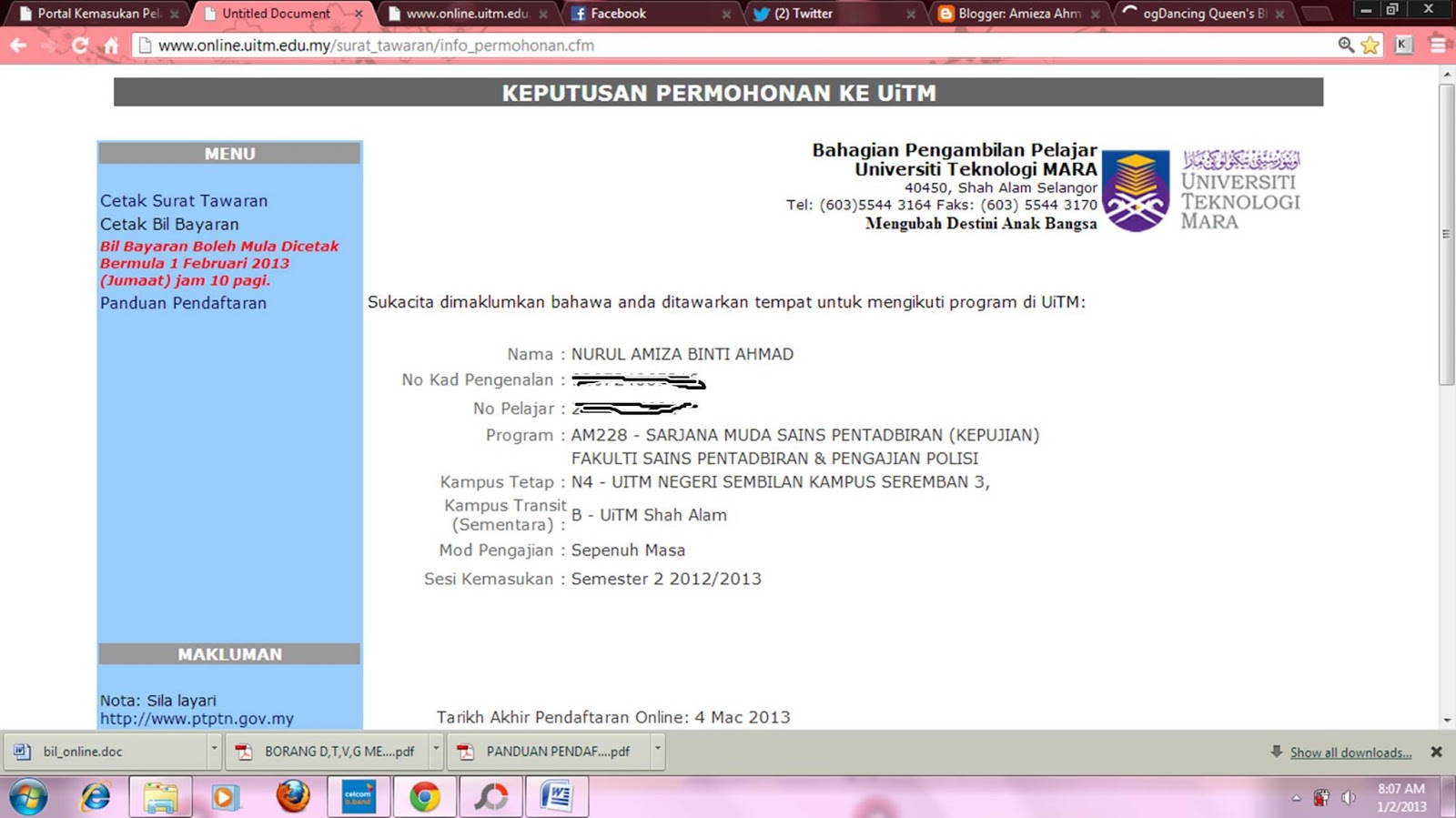Reload the page with refresh icon

pos(80,45)
